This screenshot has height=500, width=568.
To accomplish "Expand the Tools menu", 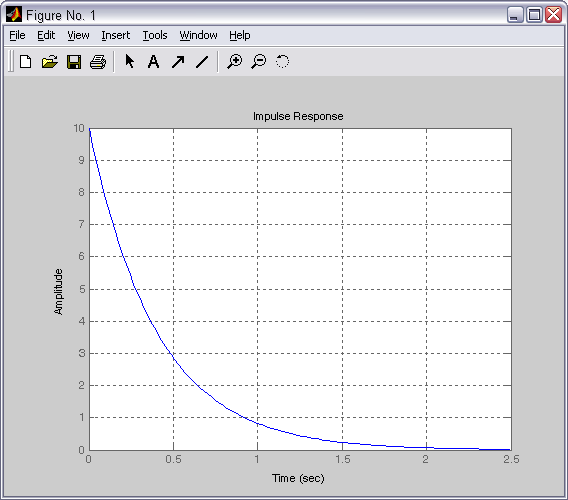I will tap(155, 35).
